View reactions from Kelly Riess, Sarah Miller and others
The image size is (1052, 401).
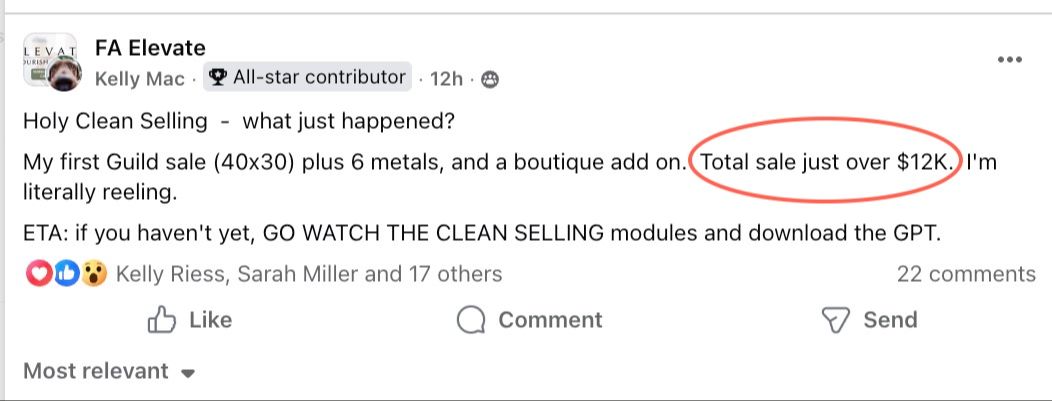(x=309, y=274)
